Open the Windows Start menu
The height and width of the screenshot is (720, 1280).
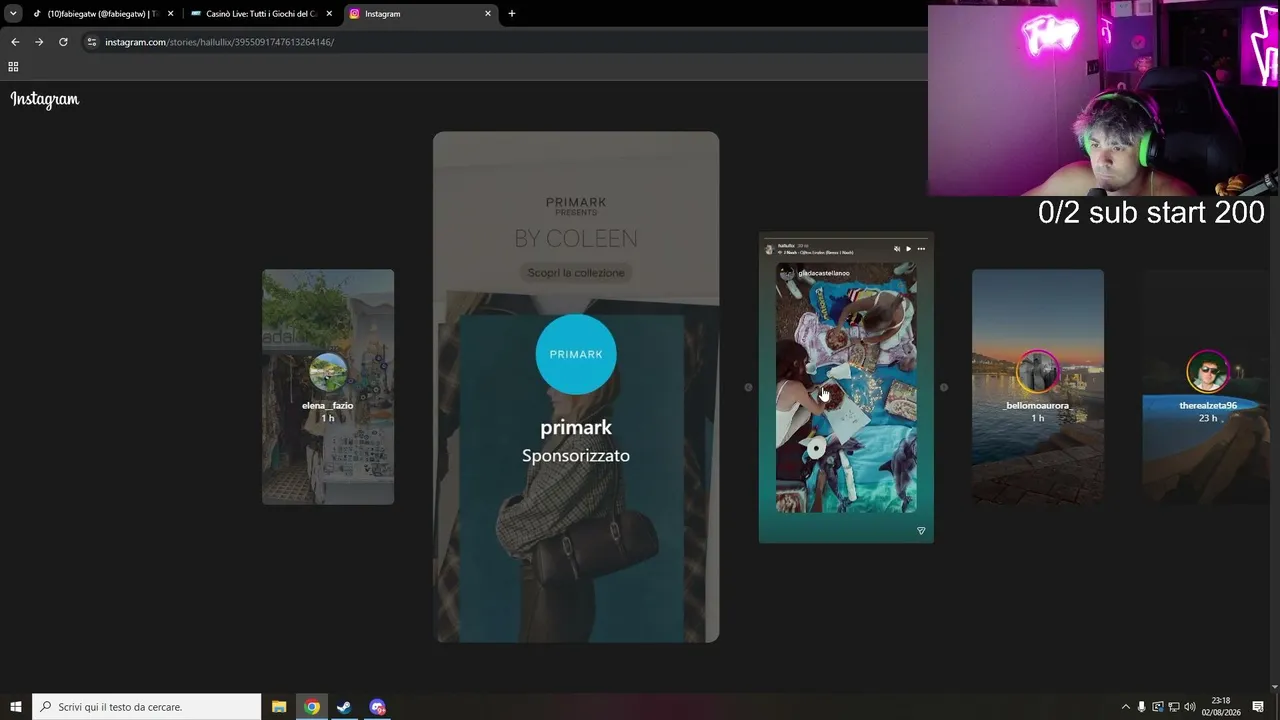pyautogui.click(x=16, y=707)
